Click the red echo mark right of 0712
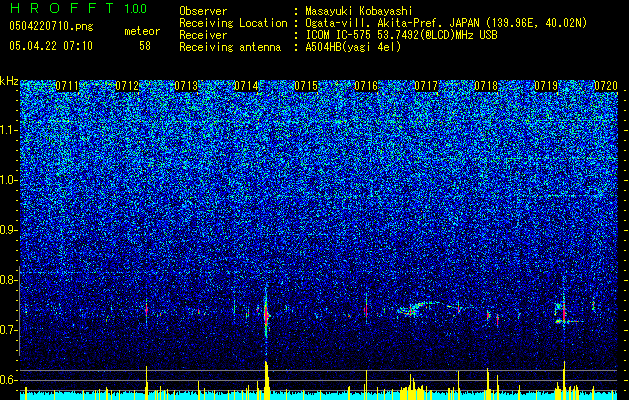The height and width of the screenshot is (400, 629). click(146, 310)
